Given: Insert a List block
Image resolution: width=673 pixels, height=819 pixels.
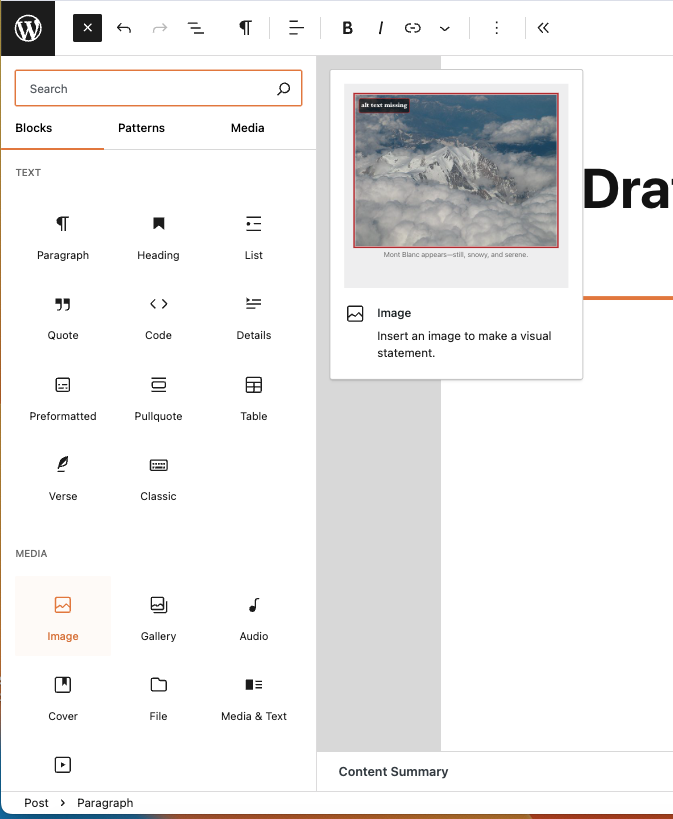Looking at the screenshot, I should 254,236.
